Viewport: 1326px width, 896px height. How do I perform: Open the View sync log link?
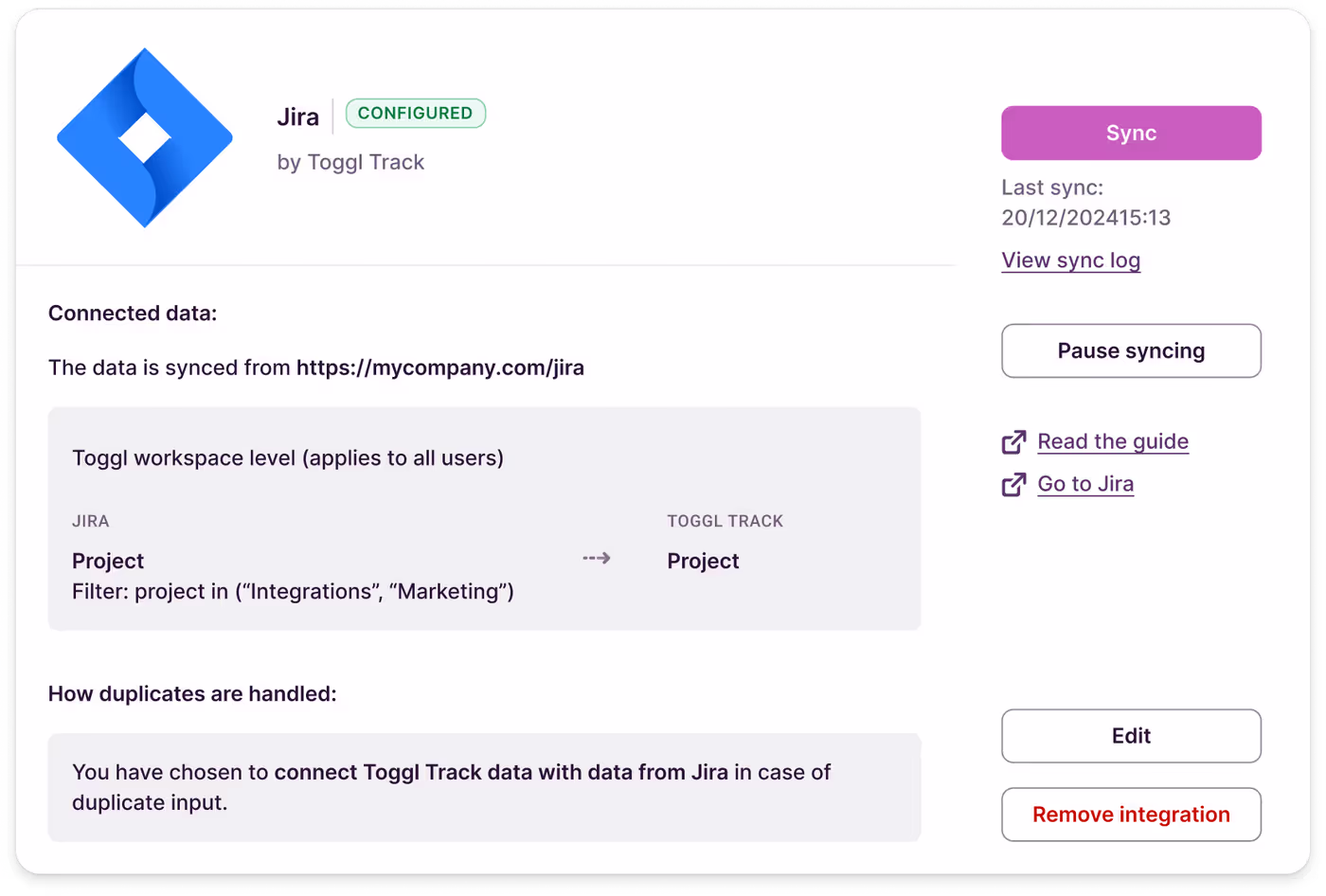(1070, 260)
